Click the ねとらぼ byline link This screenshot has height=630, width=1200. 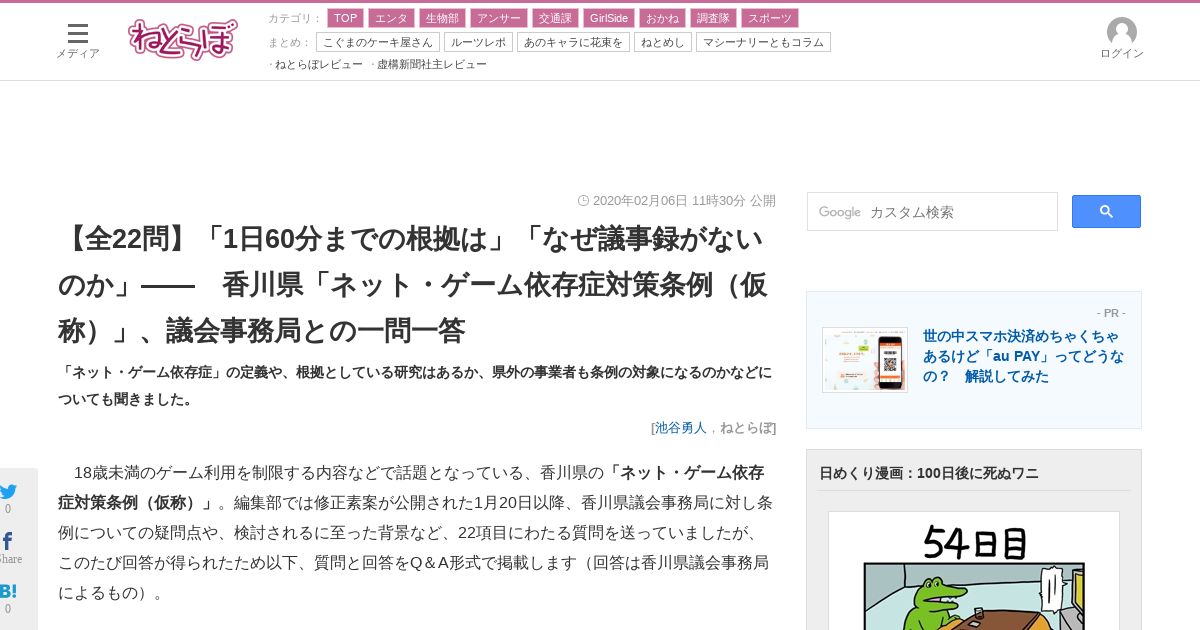[x=746, y=427]
